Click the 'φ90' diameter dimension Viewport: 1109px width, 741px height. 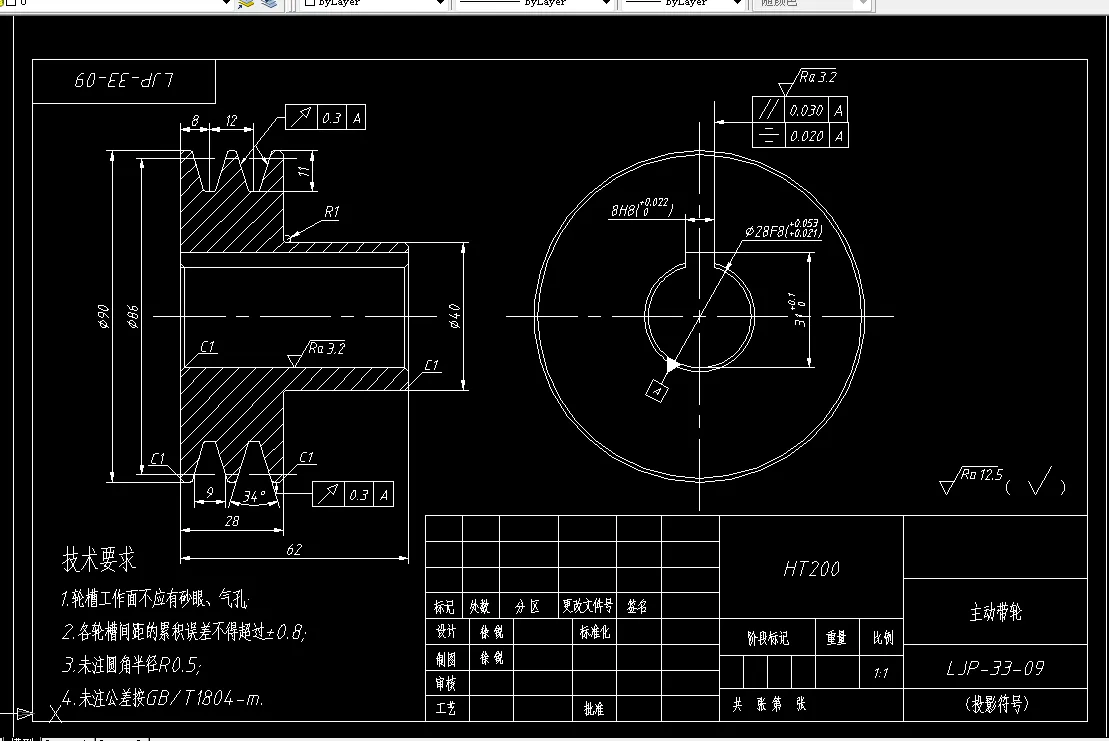[x=103, y=316]
